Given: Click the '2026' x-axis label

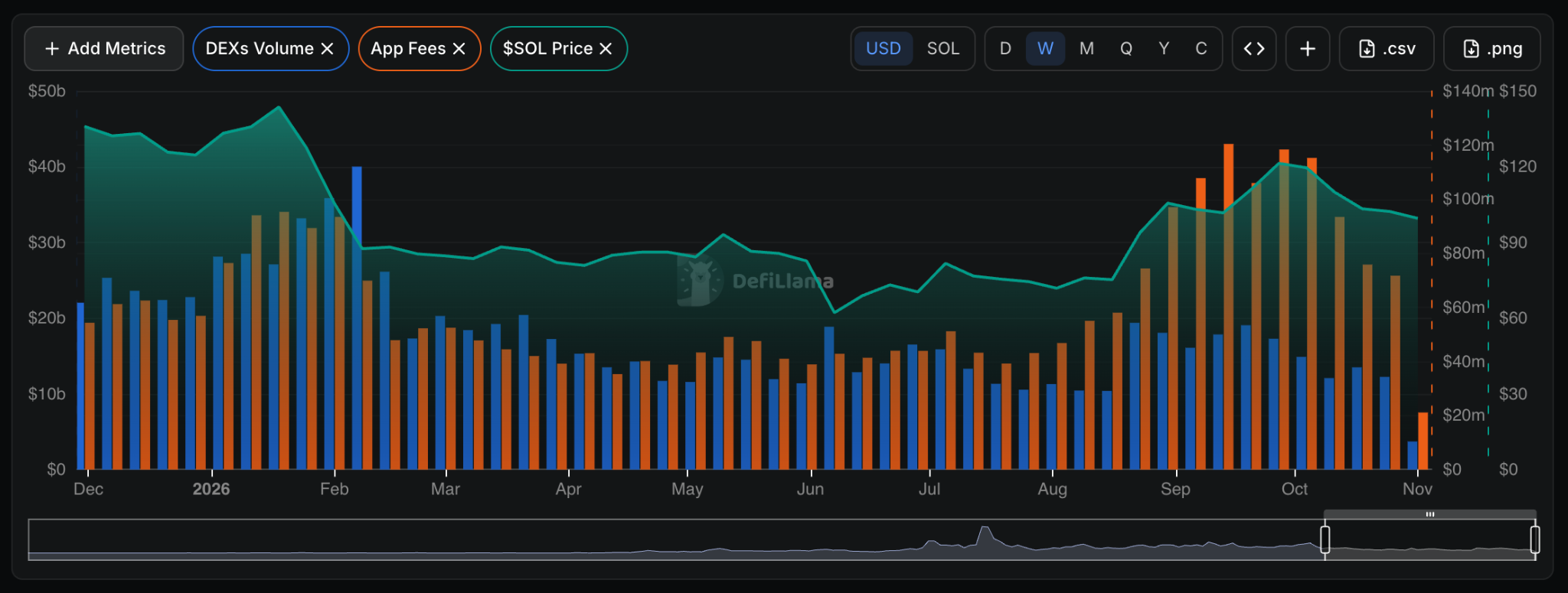Looking at the screenshot, I should click(211, 489).
